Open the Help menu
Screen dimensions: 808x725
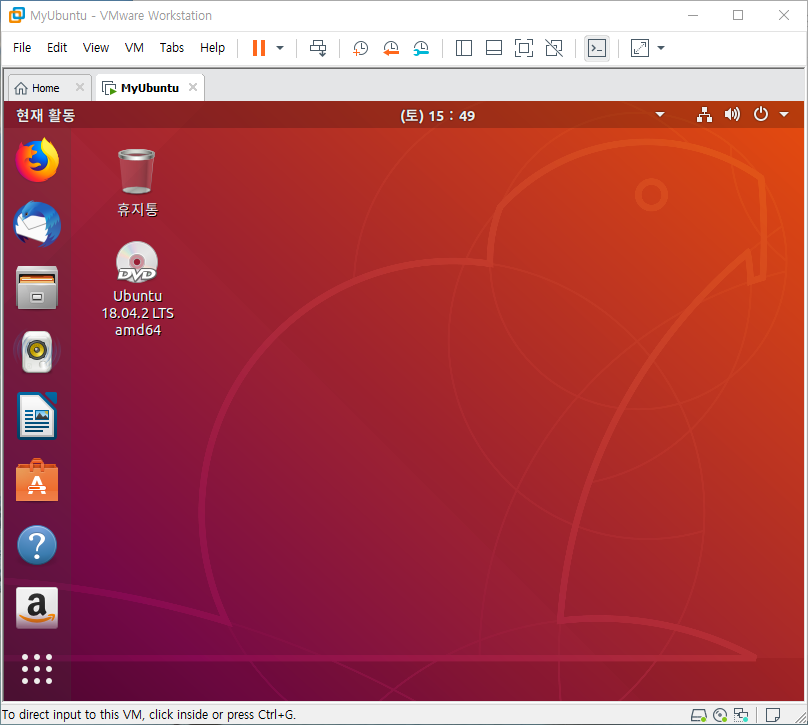pos(212,47)
